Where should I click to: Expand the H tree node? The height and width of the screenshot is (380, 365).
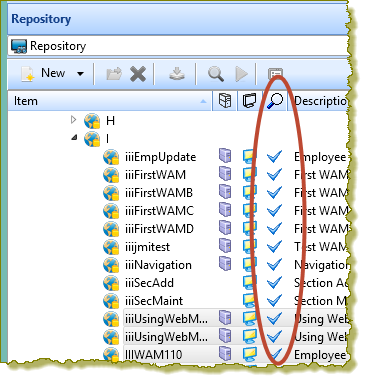tap(74, 120)
